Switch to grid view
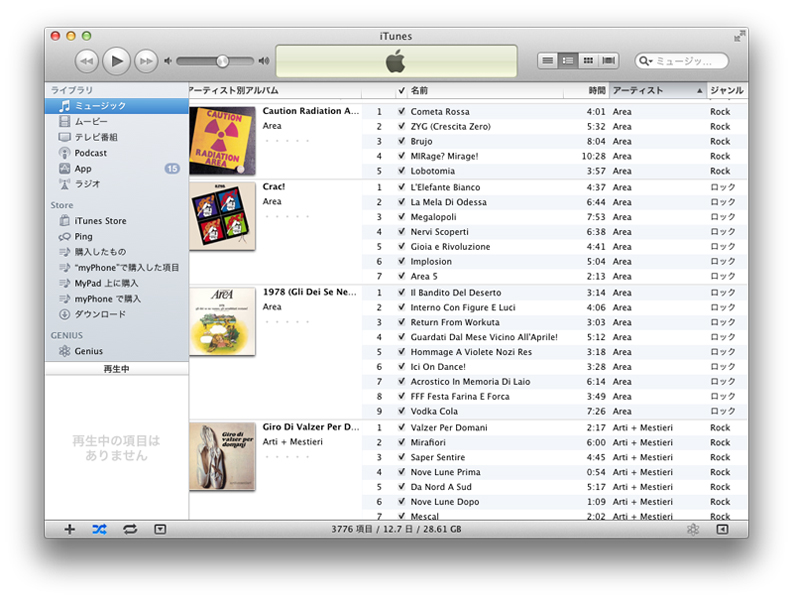This screenshot has width=793, height=600. coord(588,61)
